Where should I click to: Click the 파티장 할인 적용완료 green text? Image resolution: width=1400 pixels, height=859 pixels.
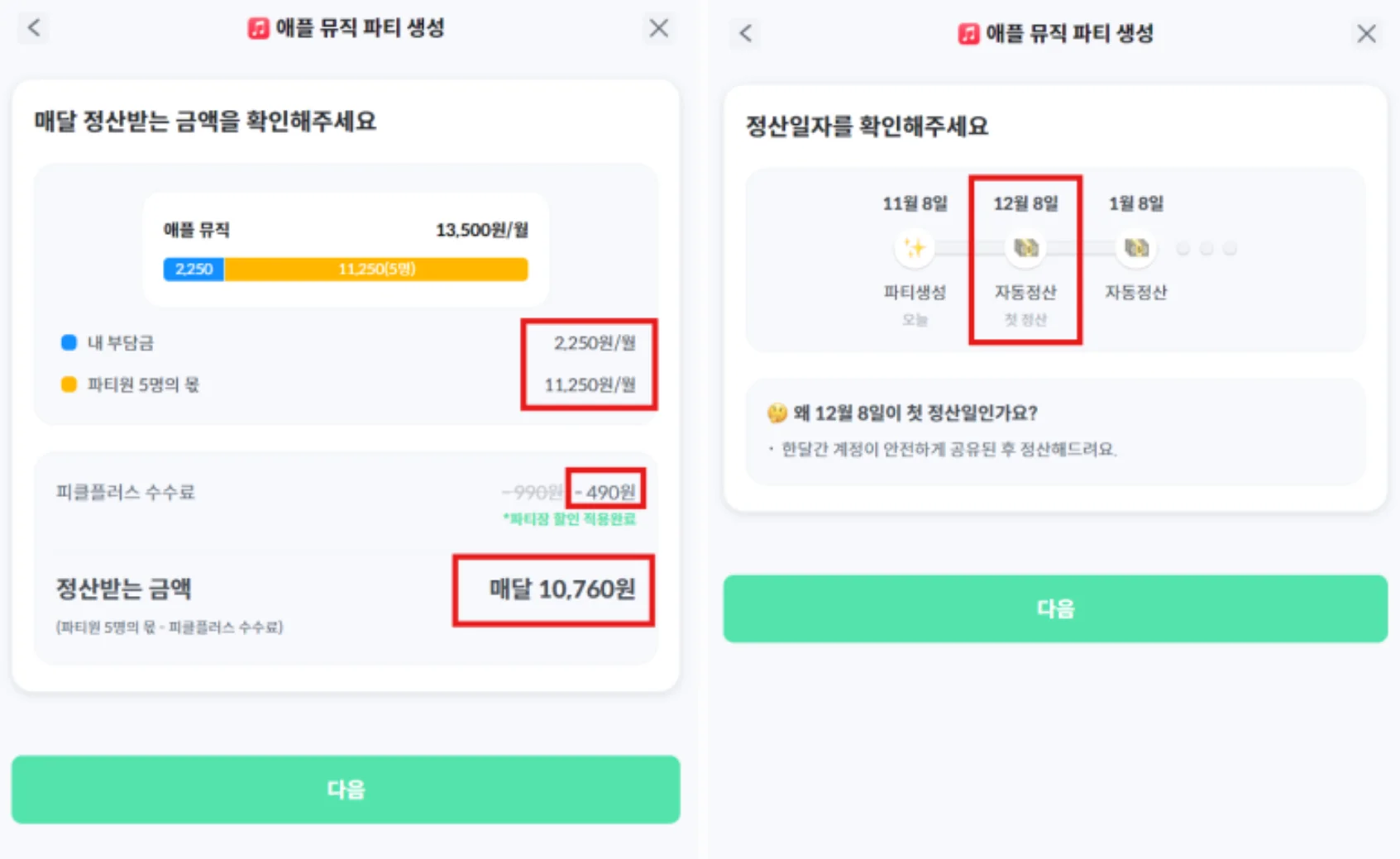tap(570, 519)
